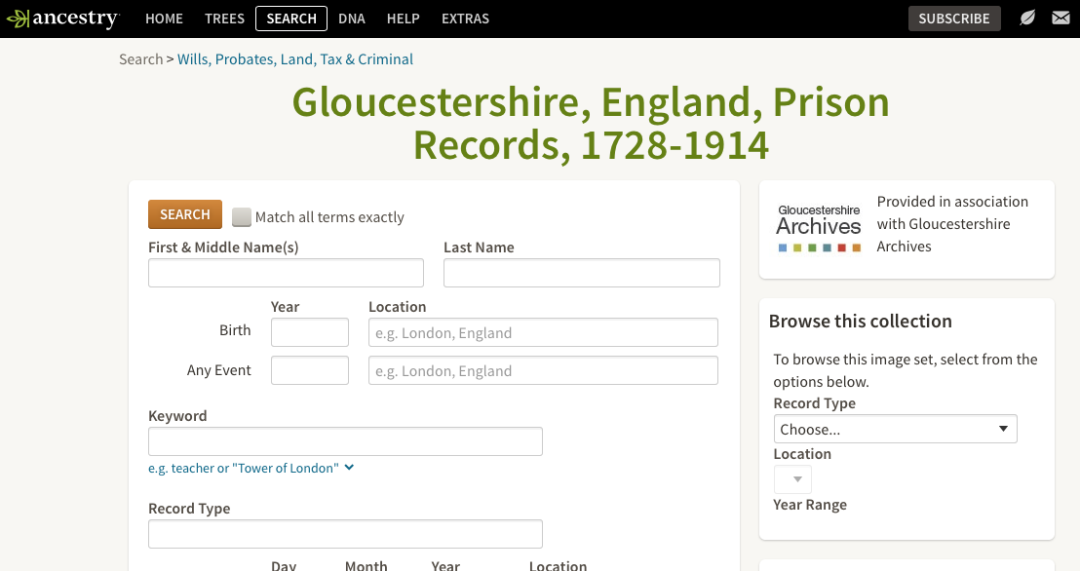1080x571 pixels.
Task: Click the Gloucestershire Archives logo
Action: coord(819,228)
